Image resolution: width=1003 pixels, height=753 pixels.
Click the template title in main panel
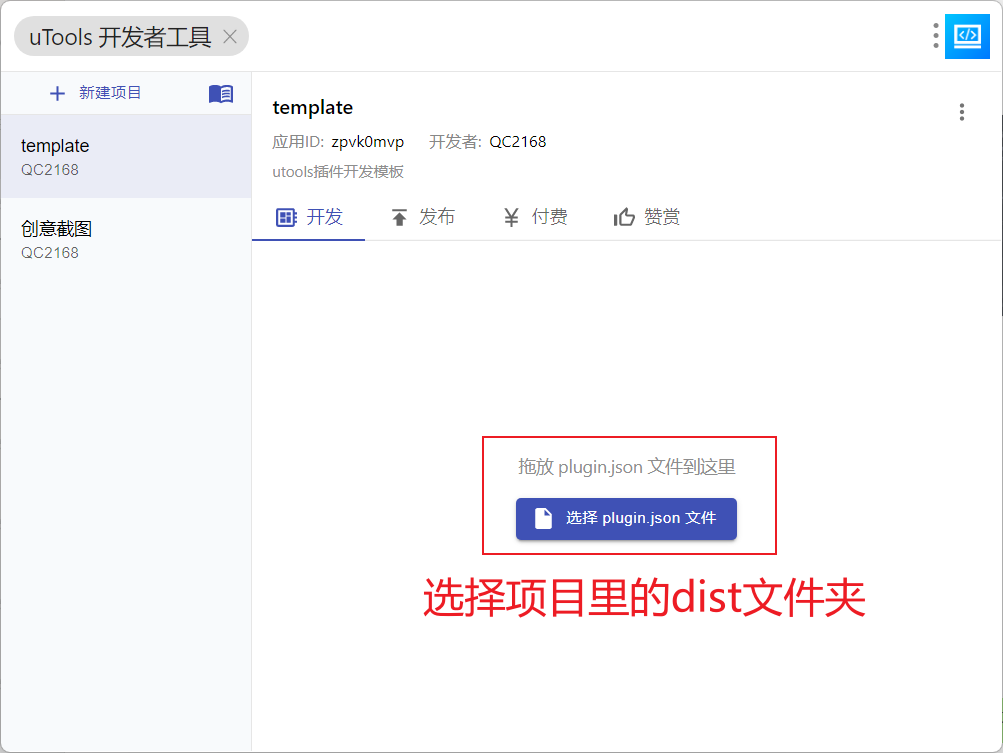click(x=313, y=107)
